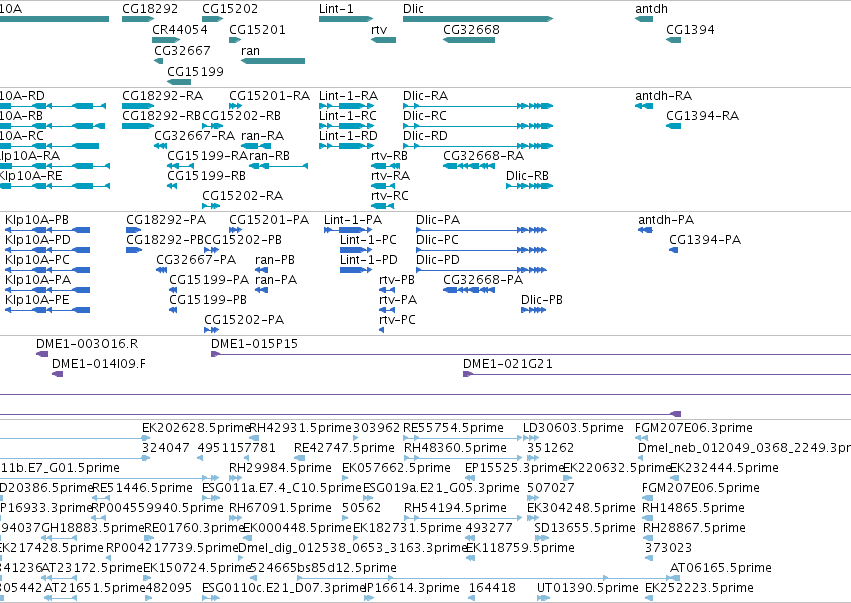This screenshot has height=603, width=851.
Task: Select EST EK057662.5prime
Action: [x=396, y=468]
